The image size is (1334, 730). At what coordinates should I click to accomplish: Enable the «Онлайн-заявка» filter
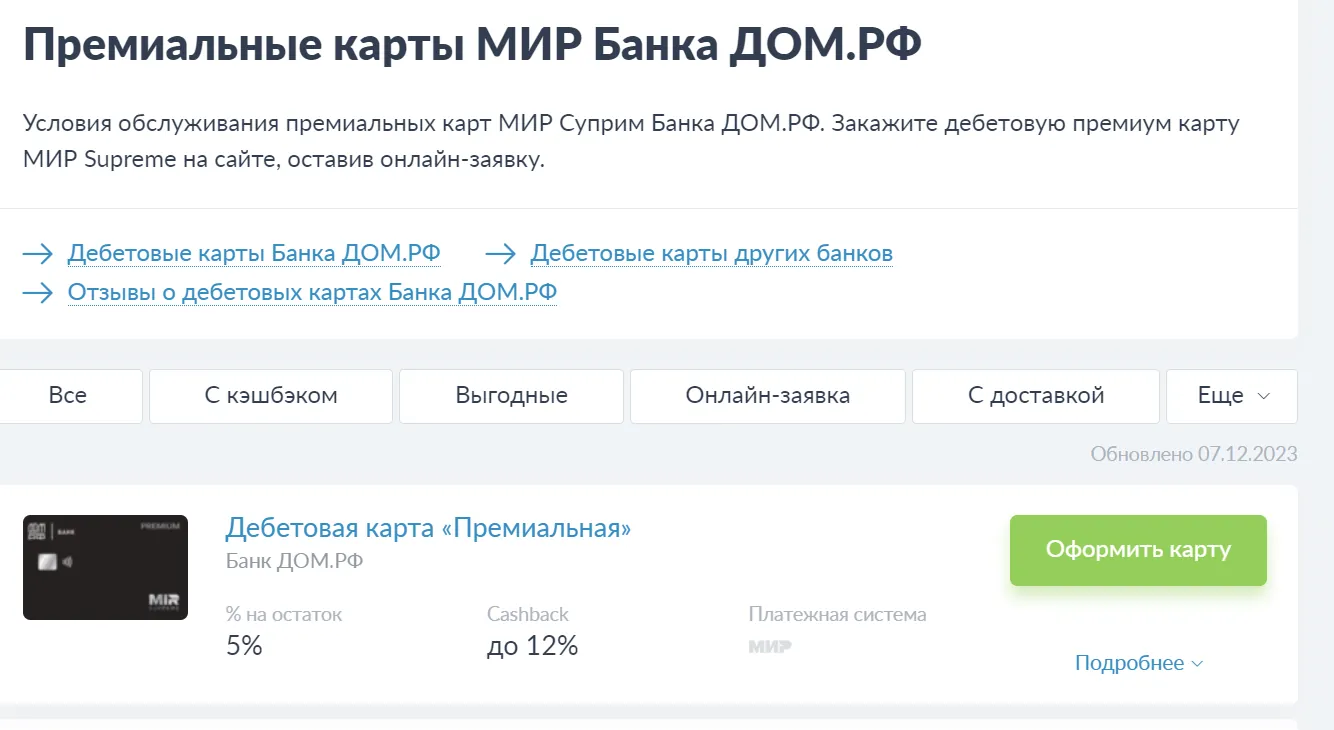click(767, 395)
